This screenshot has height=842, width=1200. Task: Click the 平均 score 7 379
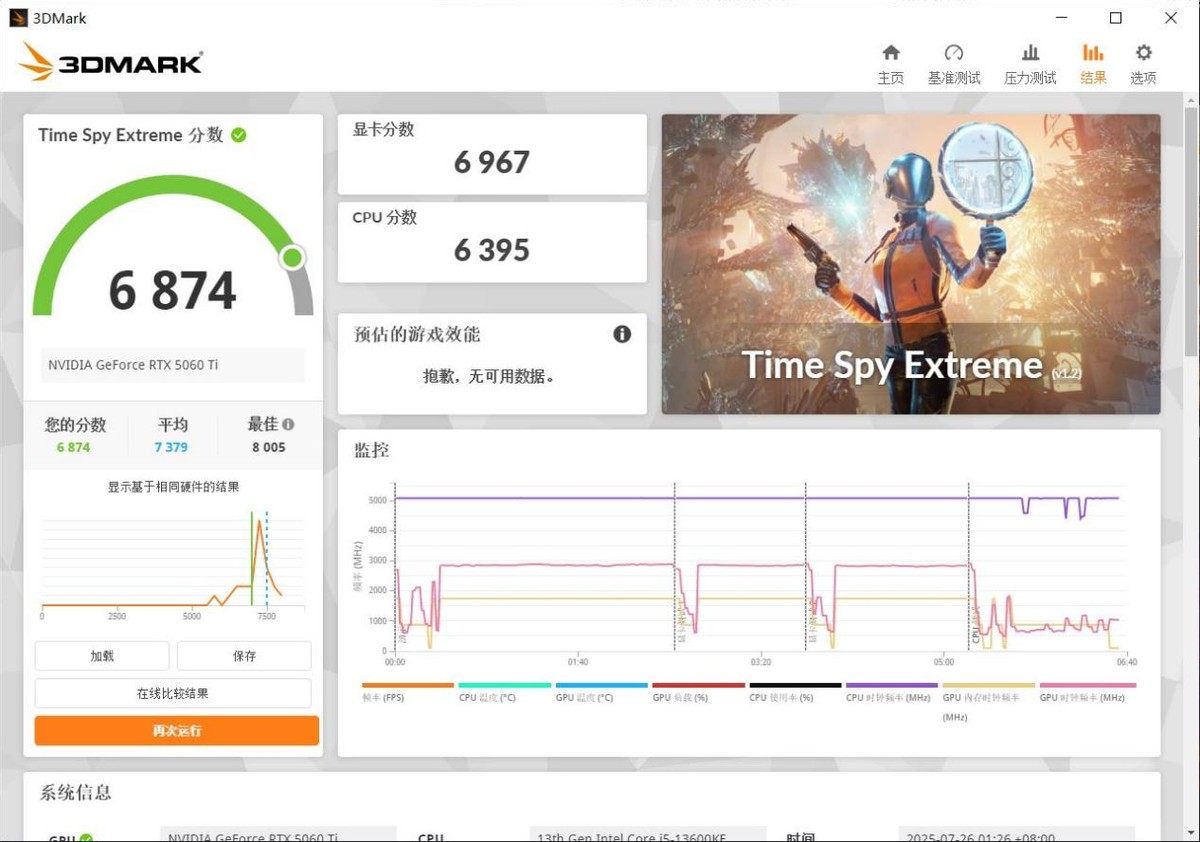[x=171, y=447]
